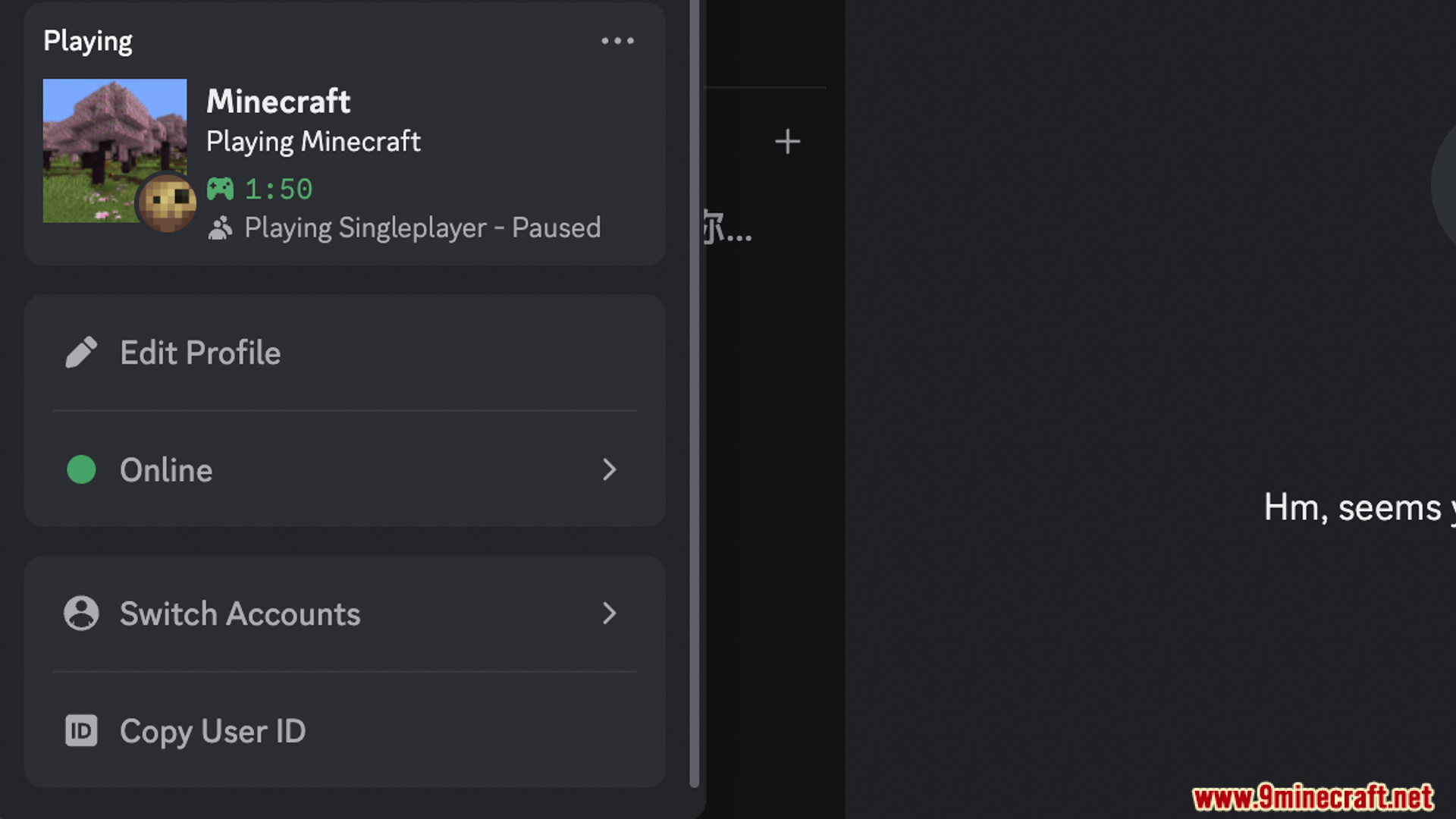
Task: Click the Switch Accounts person icon
Action: 81,613
